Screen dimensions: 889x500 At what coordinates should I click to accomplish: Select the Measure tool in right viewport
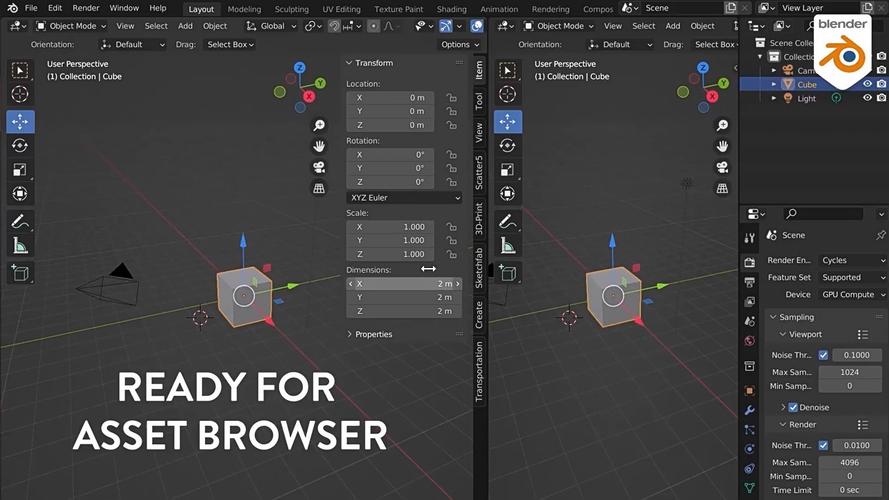tap(507, 245)
